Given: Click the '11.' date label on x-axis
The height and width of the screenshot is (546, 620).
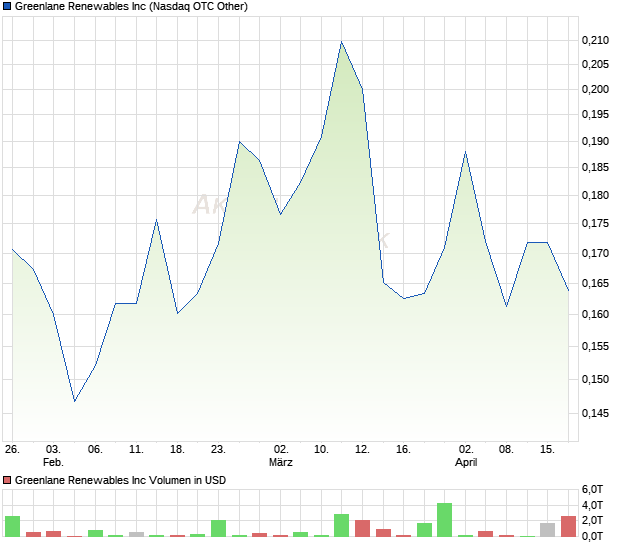Looking at the screenshot, I should click(136, 449).
